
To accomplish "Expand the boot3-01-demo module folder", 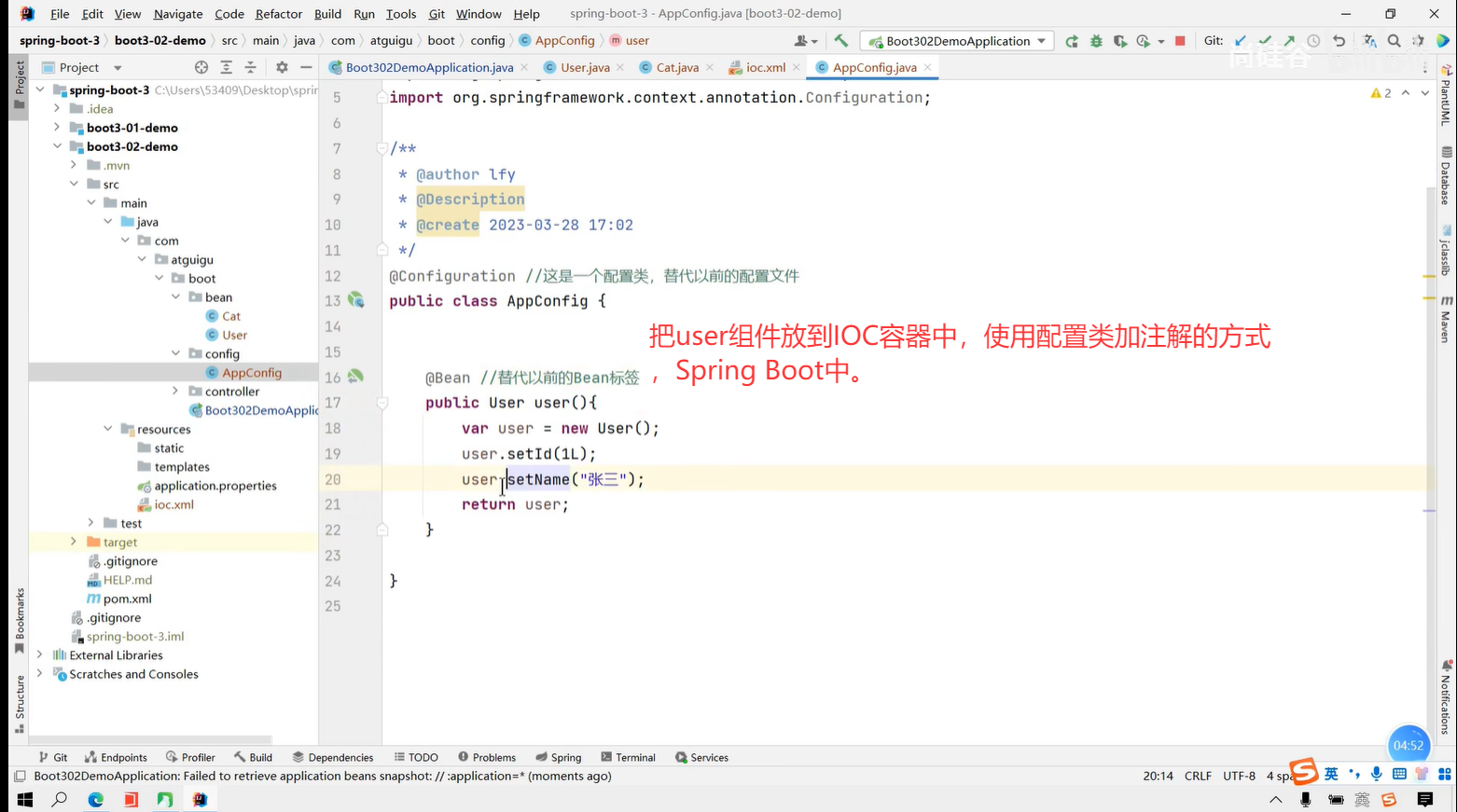I will point(58,127).
